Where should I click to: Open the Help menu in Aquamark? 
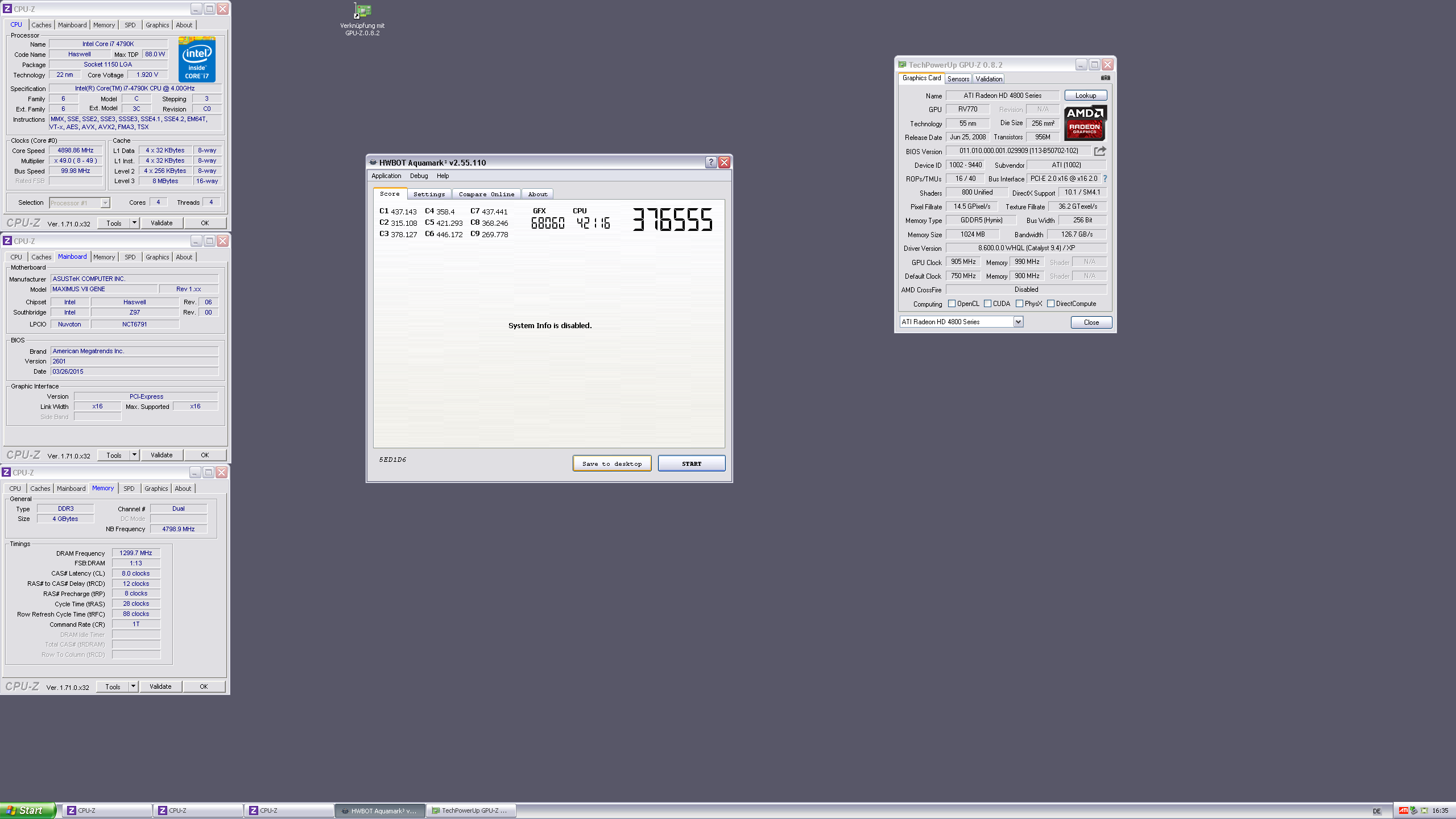tap(443, 176)
